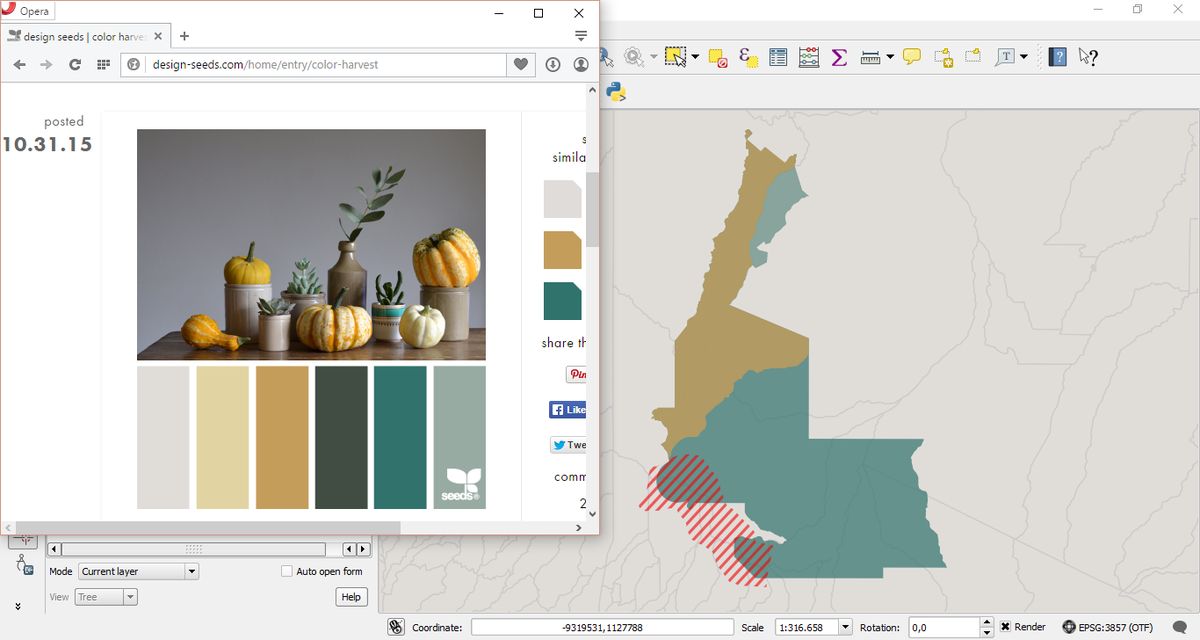Click the purple statistical summary sigma icon
Image resolution: width=1200 pixels, height=640 pixels.
click(839, 57)
